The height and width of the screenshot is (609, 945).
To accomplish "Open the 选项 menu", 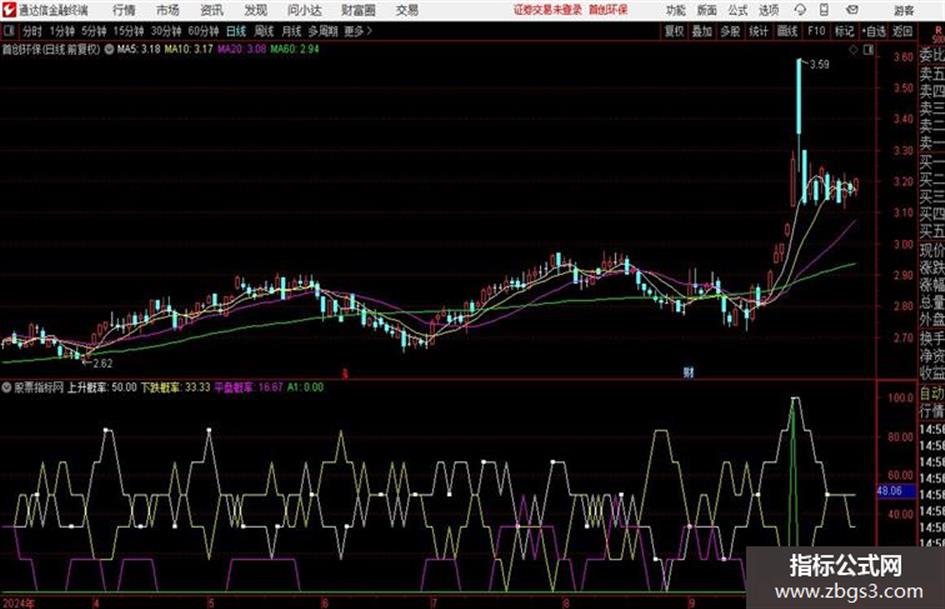I will pos(768,10).
